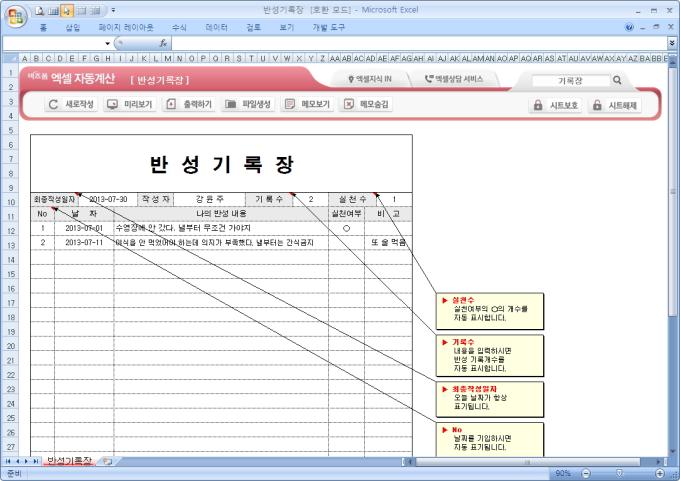Select date cell 2013-07-11
The width and height of the screenshot is (680, 481).
click(84, 243)
